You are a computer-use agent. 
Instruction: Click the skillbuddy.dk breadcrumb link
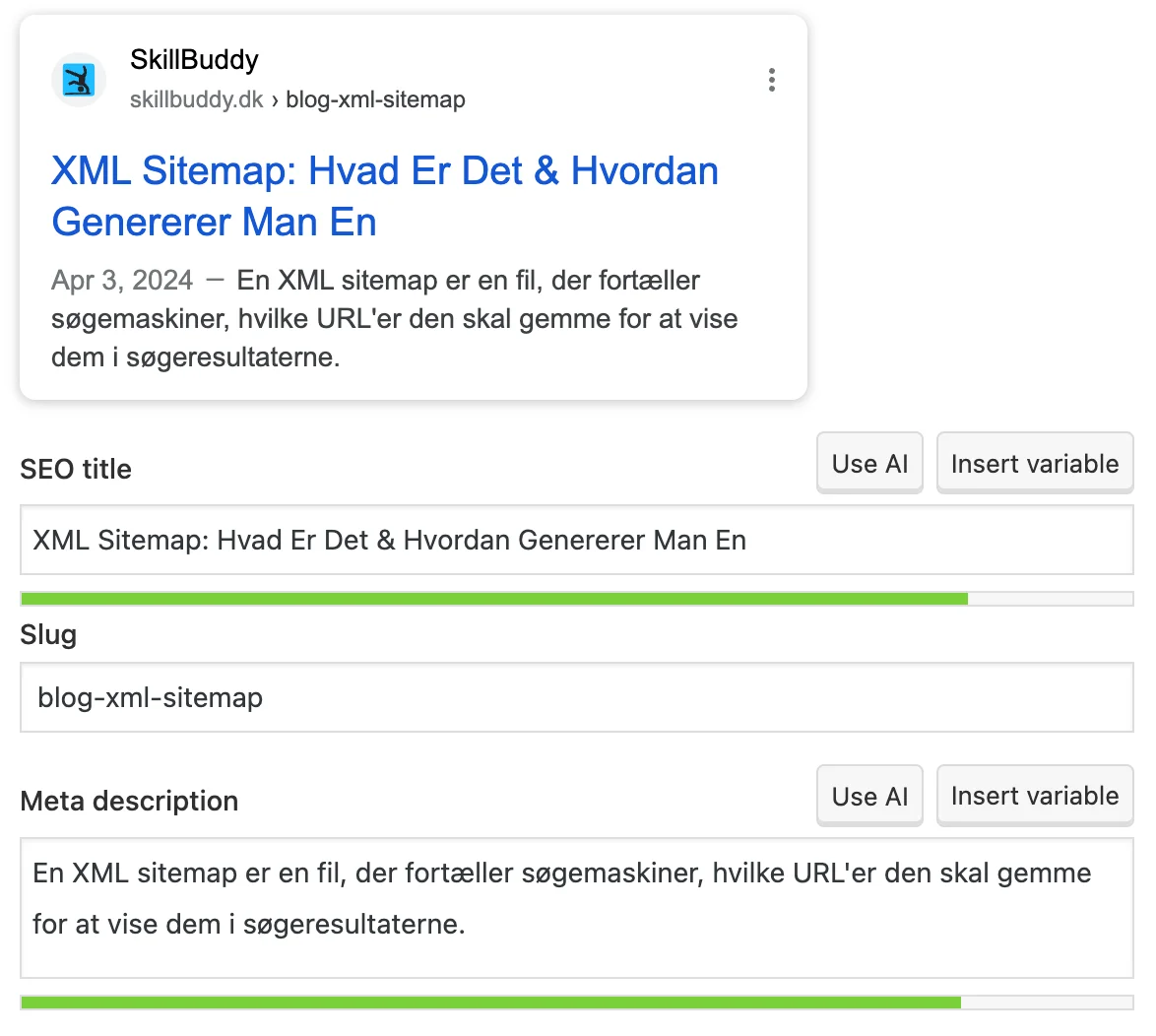point(195,99)
